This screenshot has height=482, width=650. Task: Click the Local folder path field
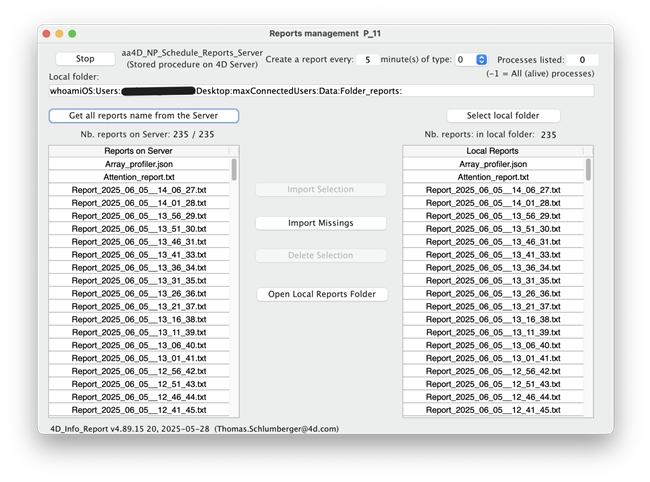[320, 91]
